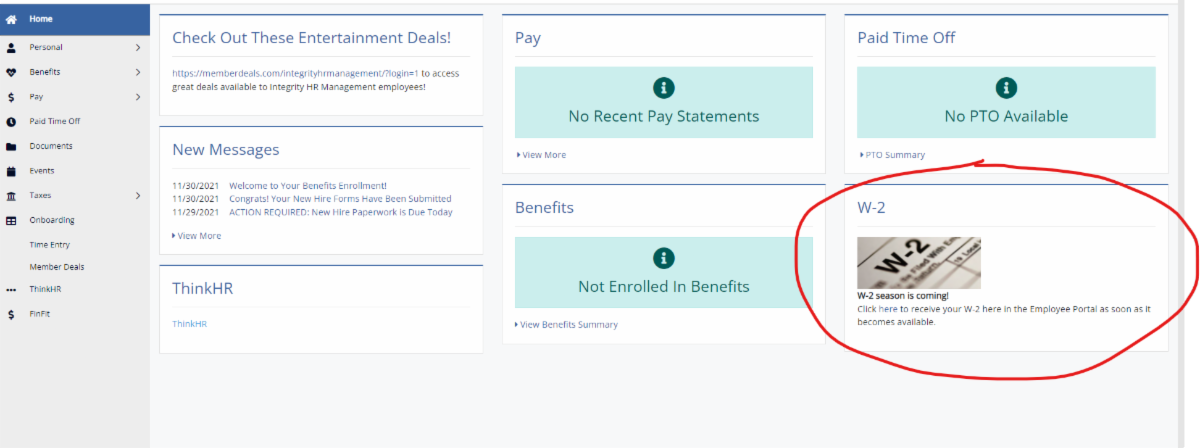
Task: Click the Home house icon in sidebar
Action: tap(11, 19)
